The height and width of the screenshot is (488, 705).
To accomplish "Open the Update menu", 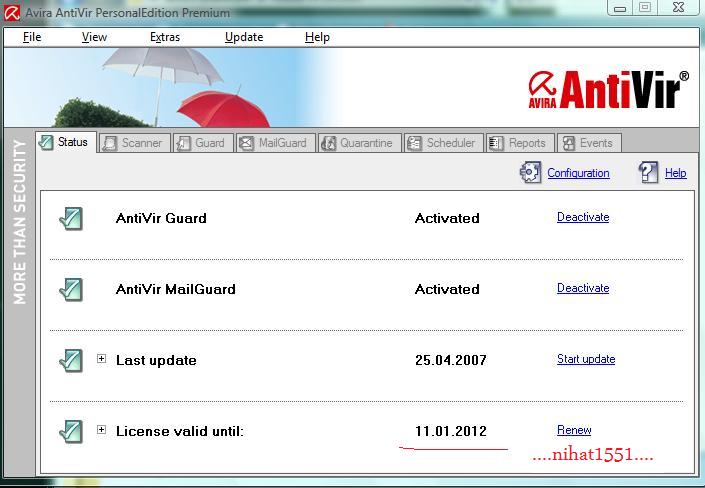I will pyautogui.click(x=244, y=37).
